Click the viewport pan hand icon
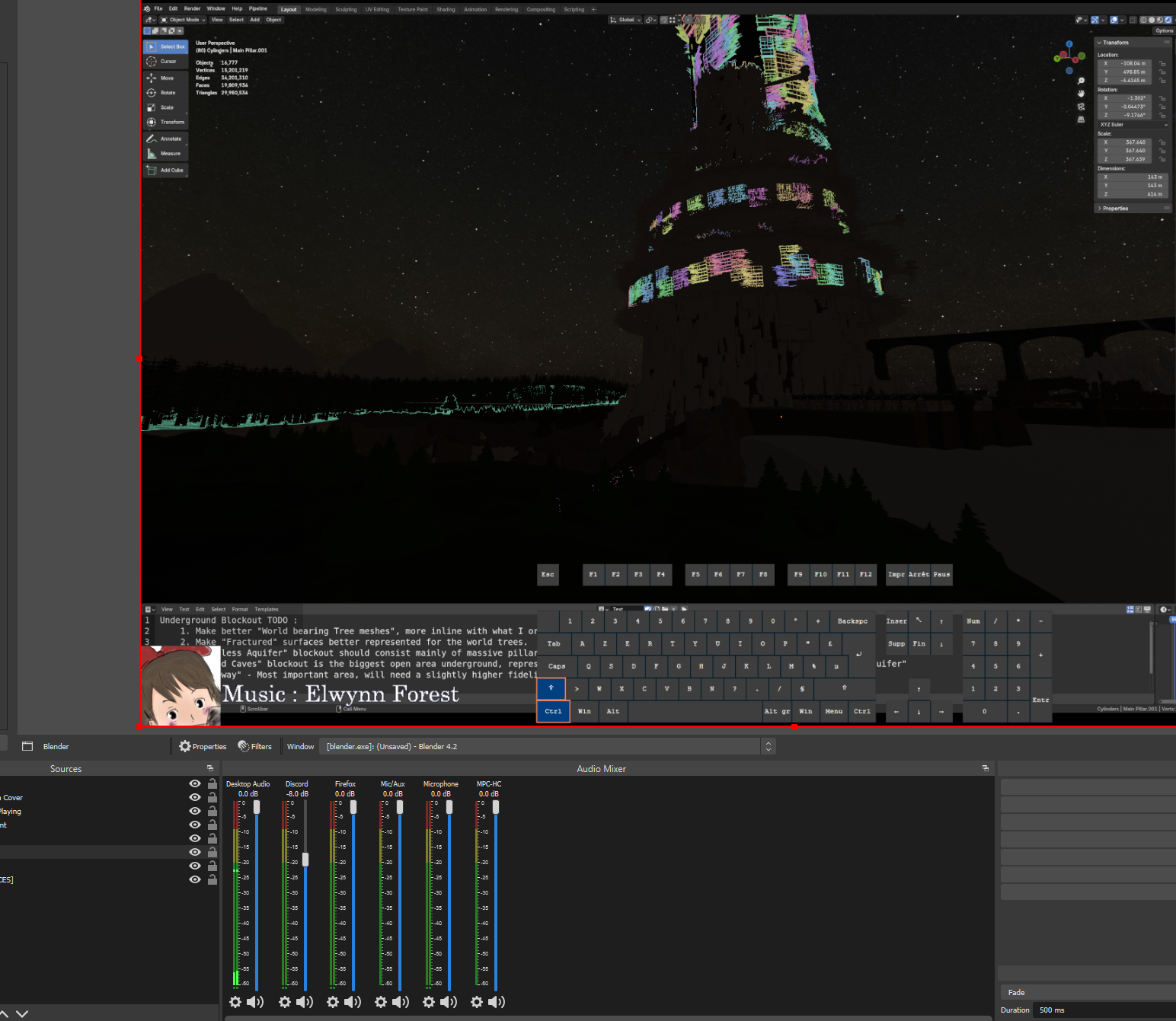The image size is (1176, 1021). [1081, 94]
